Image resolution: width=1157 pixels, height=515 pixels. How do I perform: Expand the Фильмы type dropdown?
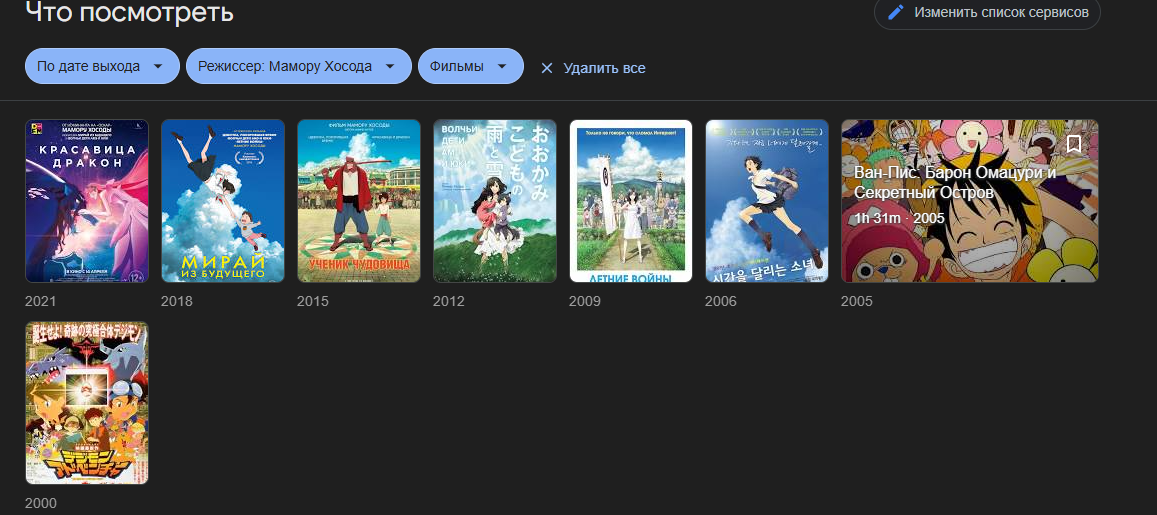(x=471, y=66)
